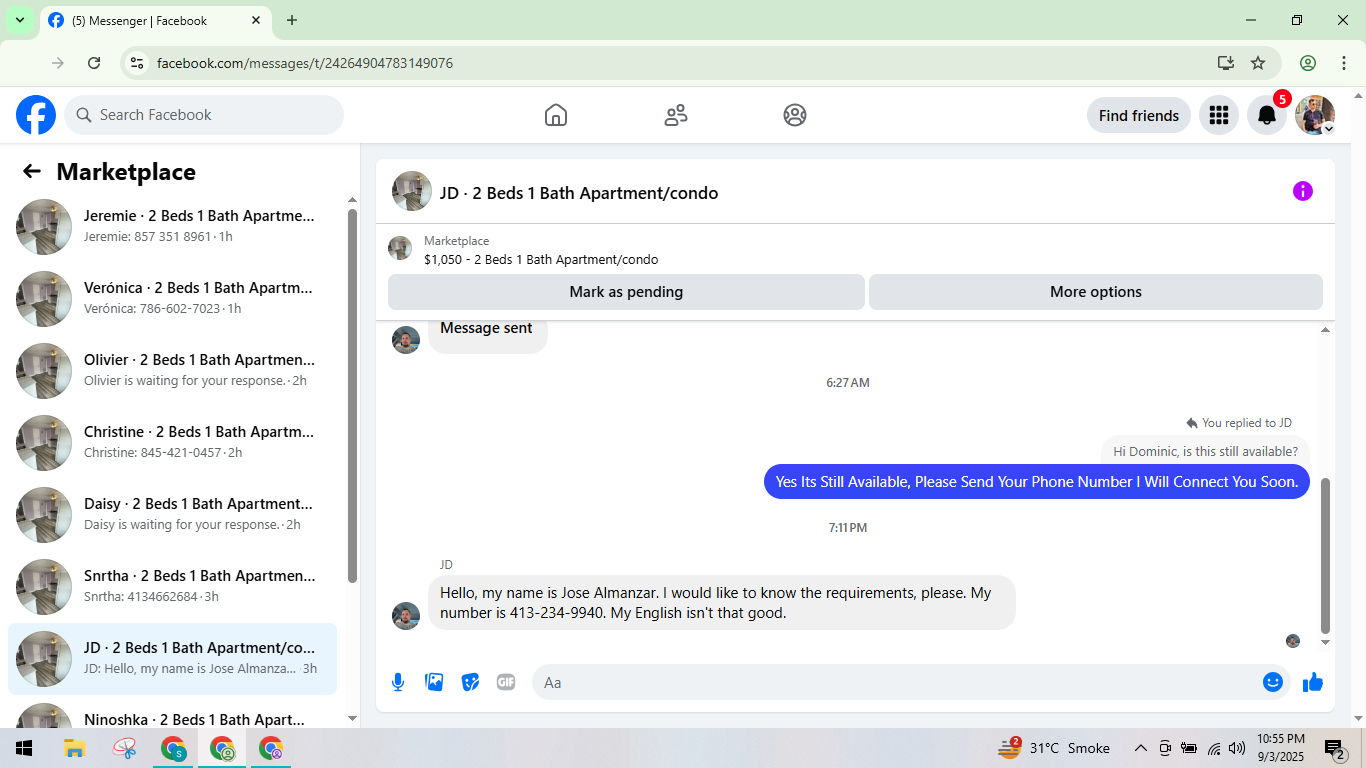
Task: Choose a sticker with the sticker icon
Action: (470, 682)
